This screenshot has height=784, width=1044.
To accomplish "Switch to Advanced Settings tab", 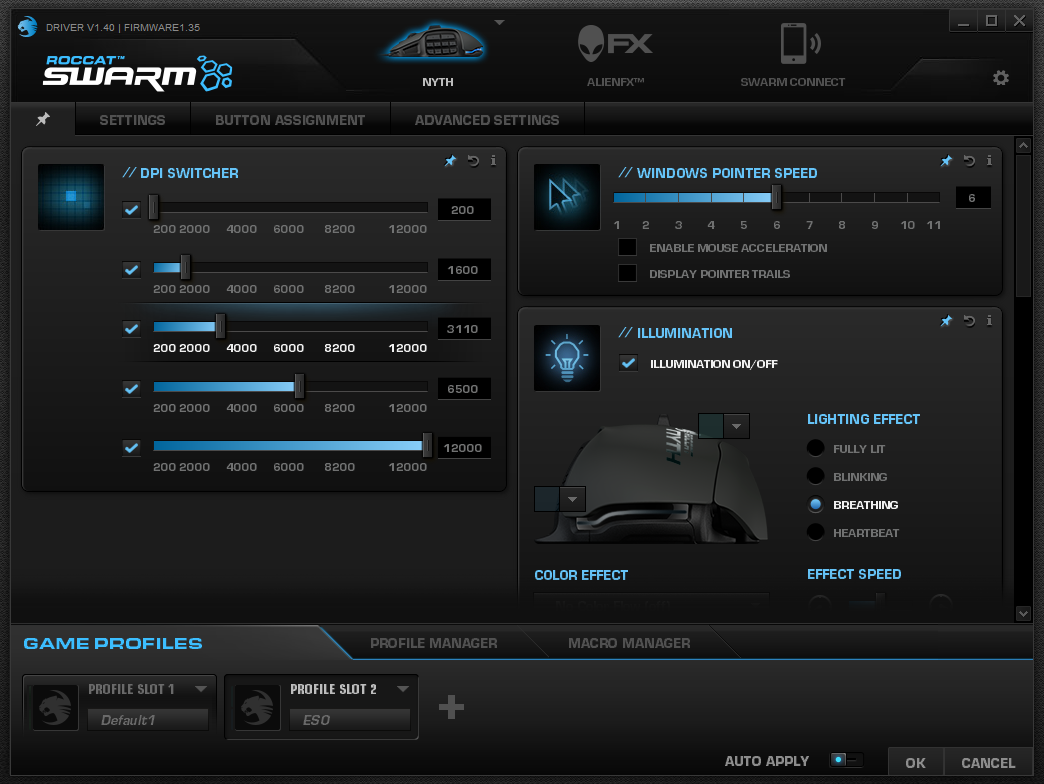I will click(x=487, y=120).
